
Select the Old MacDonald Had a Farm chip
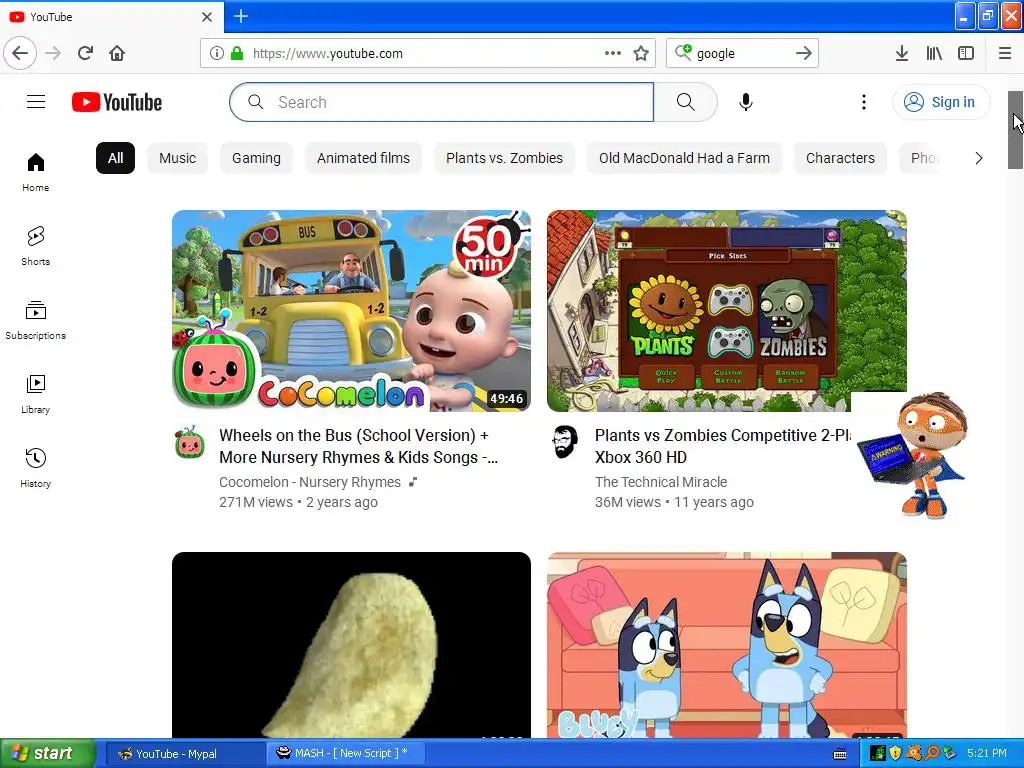click(x=684, y=158)
